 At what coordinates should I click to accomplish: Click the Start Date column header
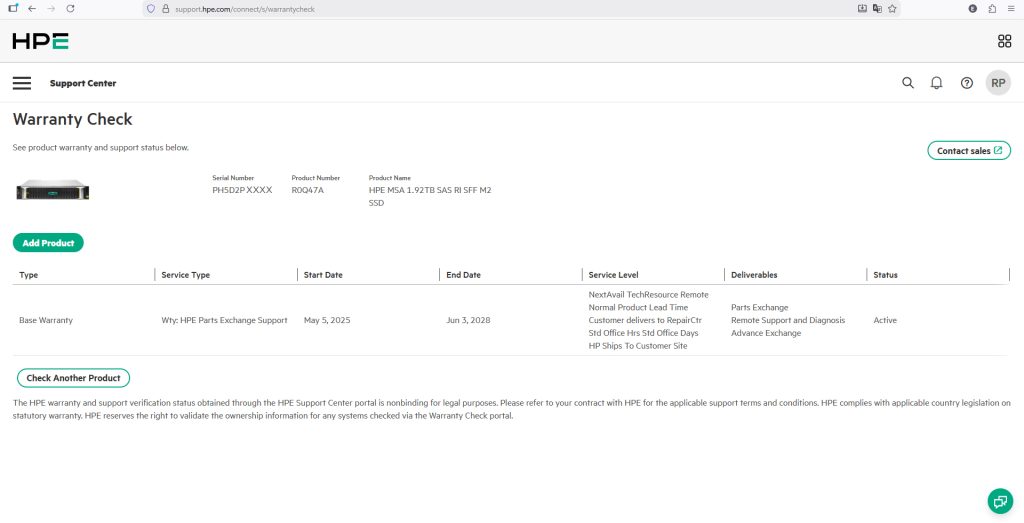pyautogui.click(x=323, y=275)
